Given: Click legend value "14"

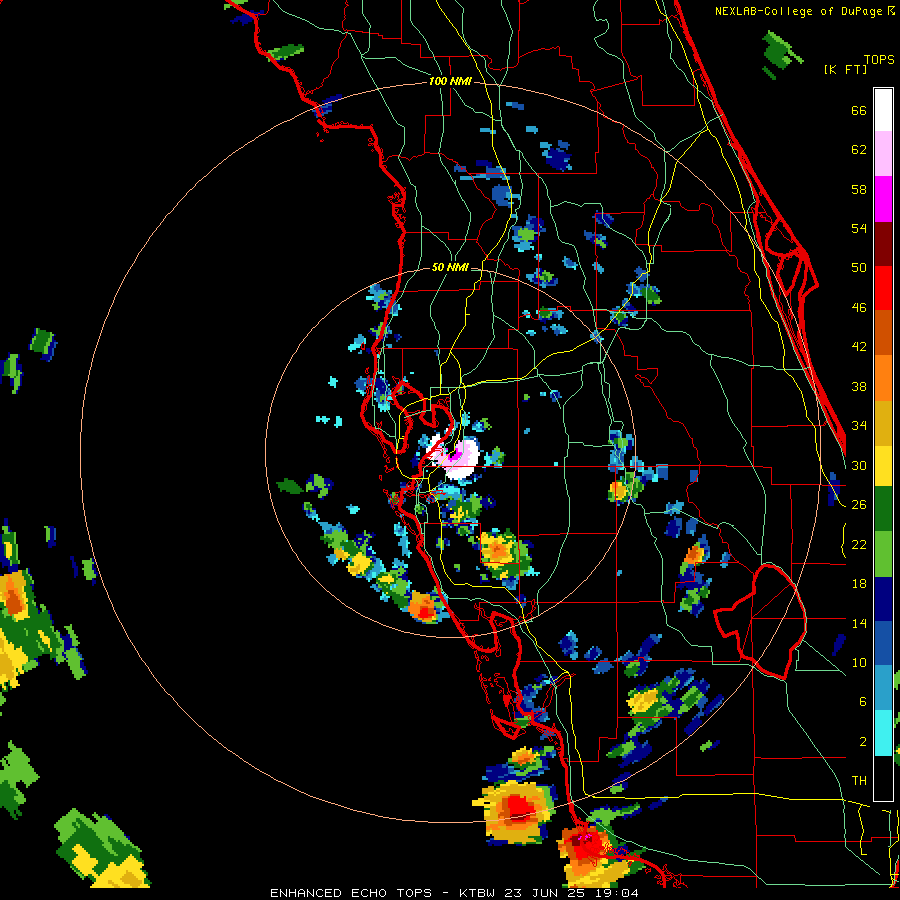Looking at the screenshot, I should (859, 623).
